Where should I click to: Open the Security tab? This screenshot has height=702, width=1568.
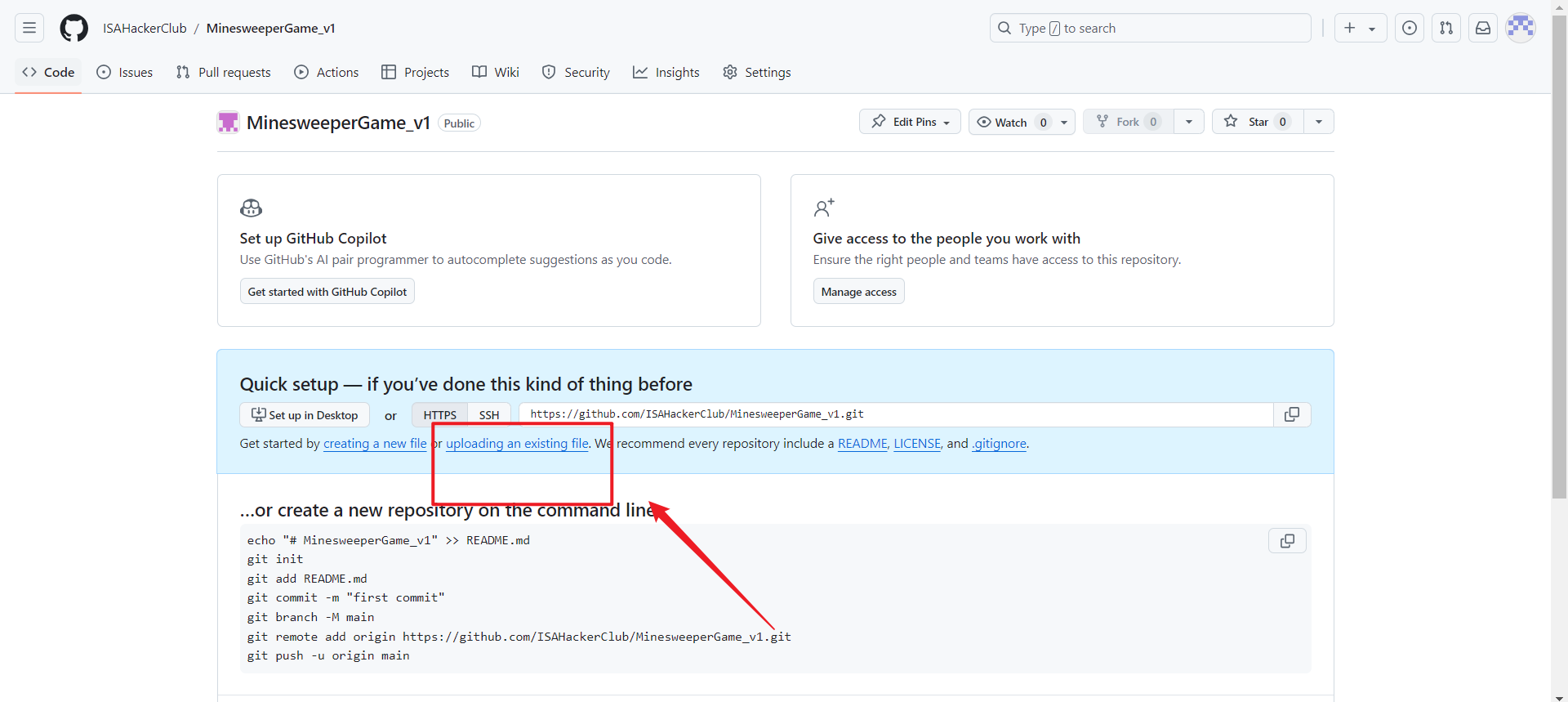pyautogui.click(x=576, y=72)
